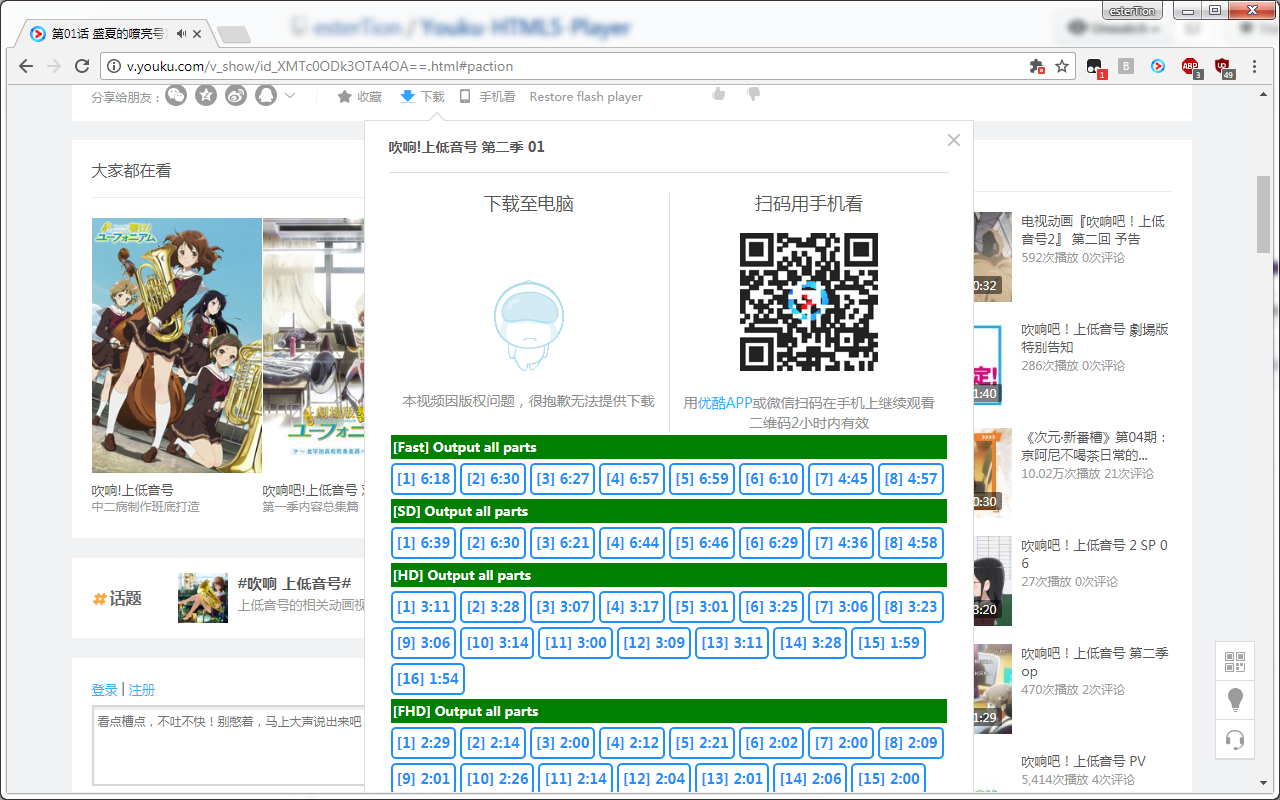1280x800 pixels.
Task: Select SD part [7] 4:36
Action: pyautogui.click(x=841, y=543)
